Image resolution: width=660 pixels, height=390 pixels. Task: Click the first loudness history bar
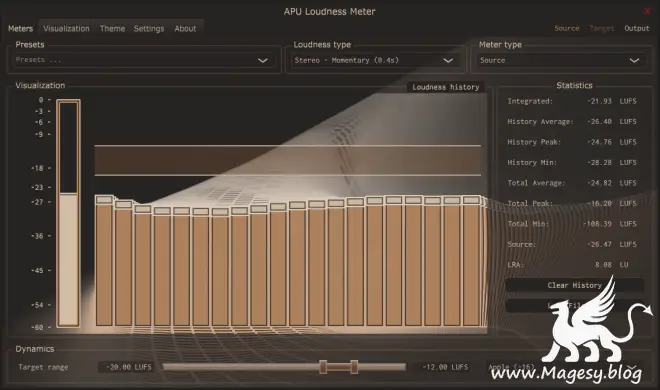pyautogui.click(x=104, y=261)
